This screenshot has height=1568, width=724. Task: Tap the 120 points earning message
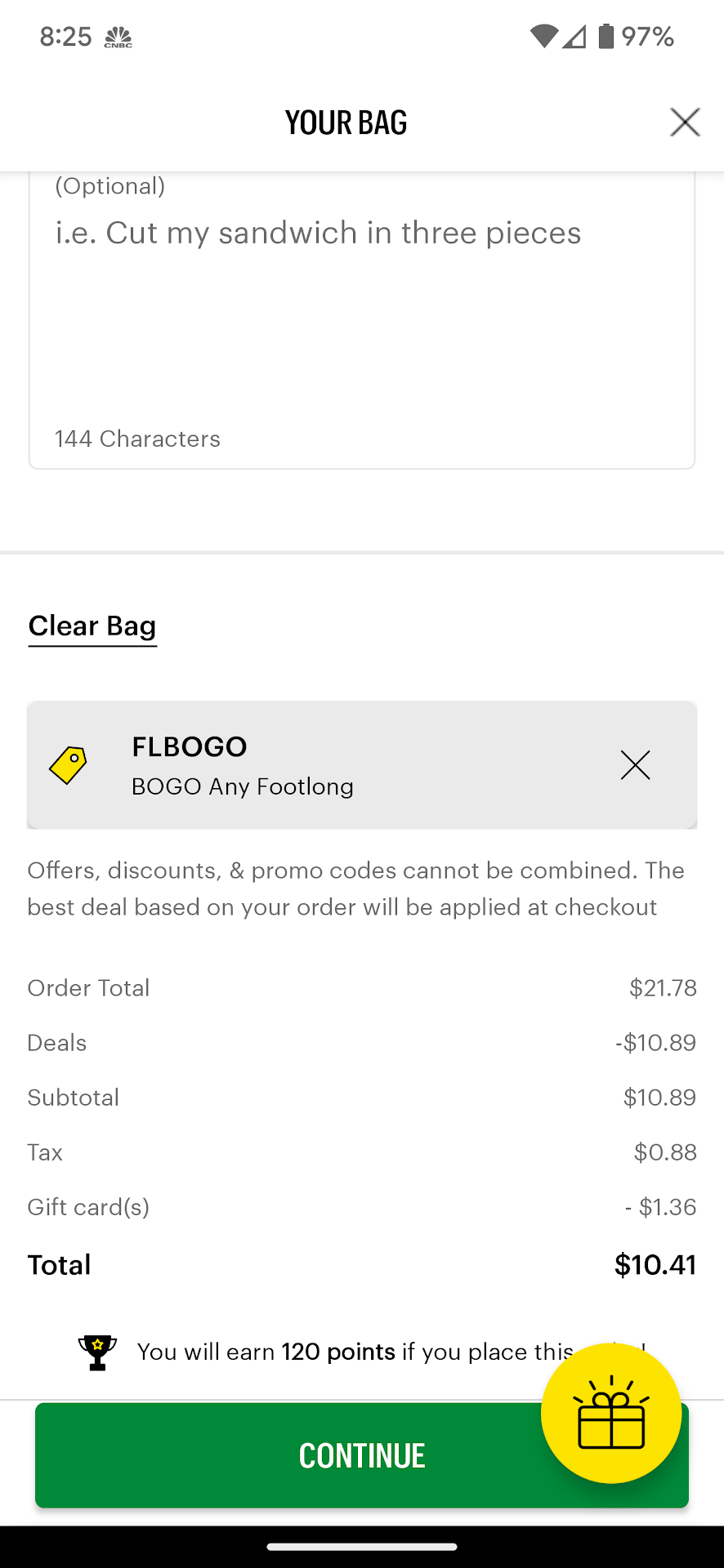(x=351, y=1352)
